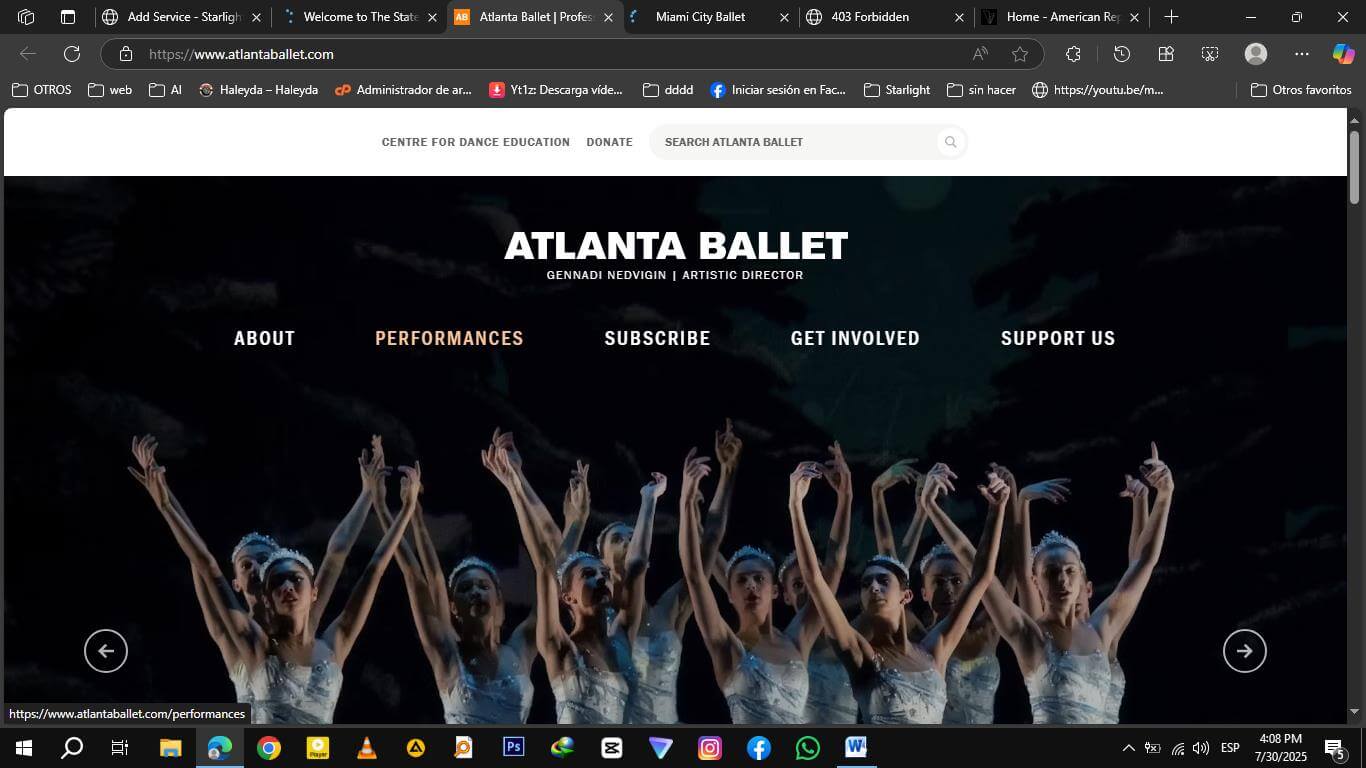Open the Copilot icon in browser toolbar
The height and width of the screenshot is (768, 1366).
click(1343, 54)
